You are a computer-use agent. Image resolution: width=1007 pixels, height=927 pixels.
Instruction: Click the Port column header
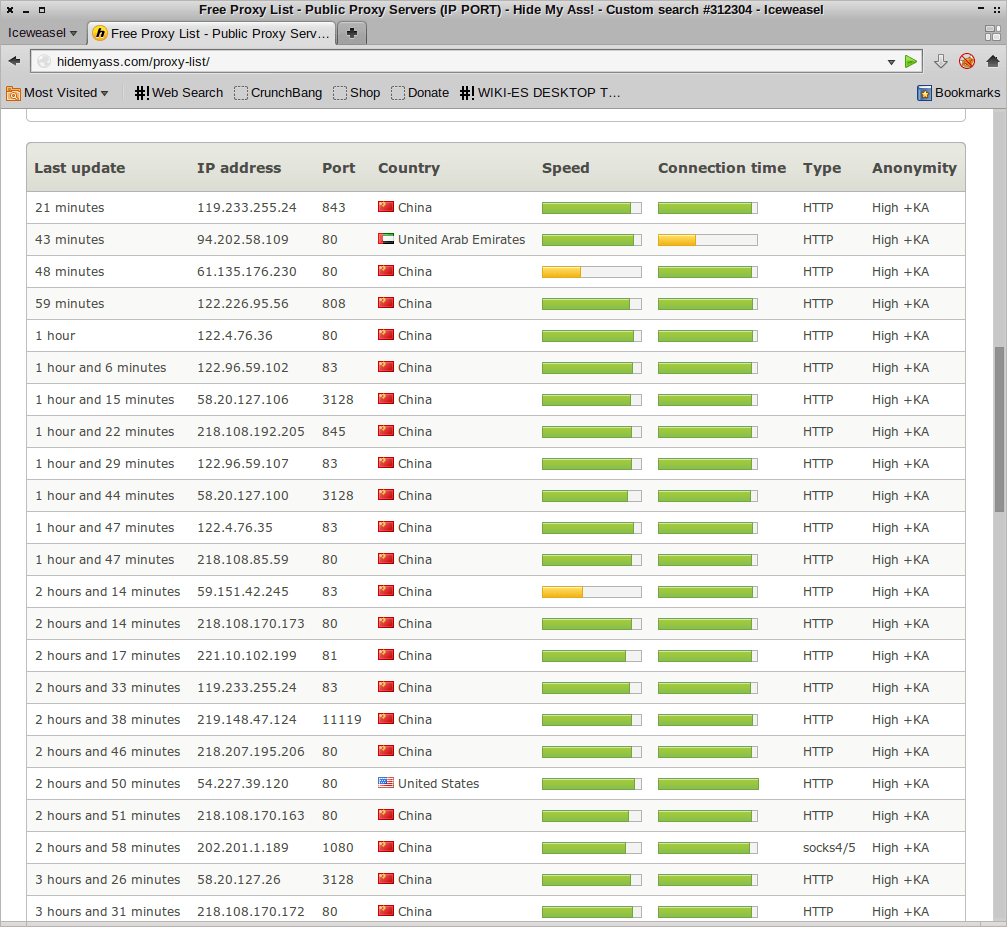point(338,168)
